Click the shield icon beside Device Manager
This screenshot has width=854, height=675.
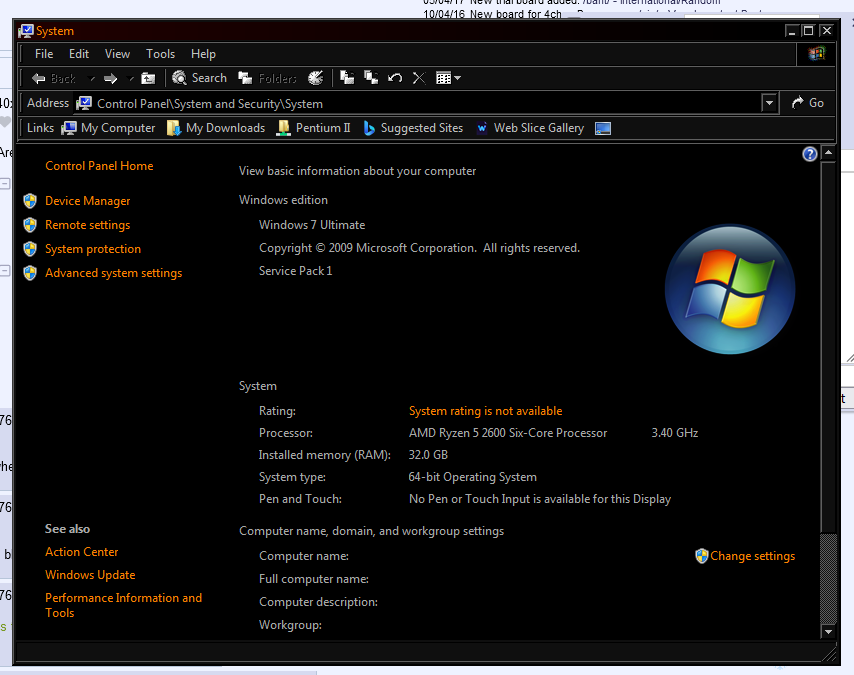point(30,201)
